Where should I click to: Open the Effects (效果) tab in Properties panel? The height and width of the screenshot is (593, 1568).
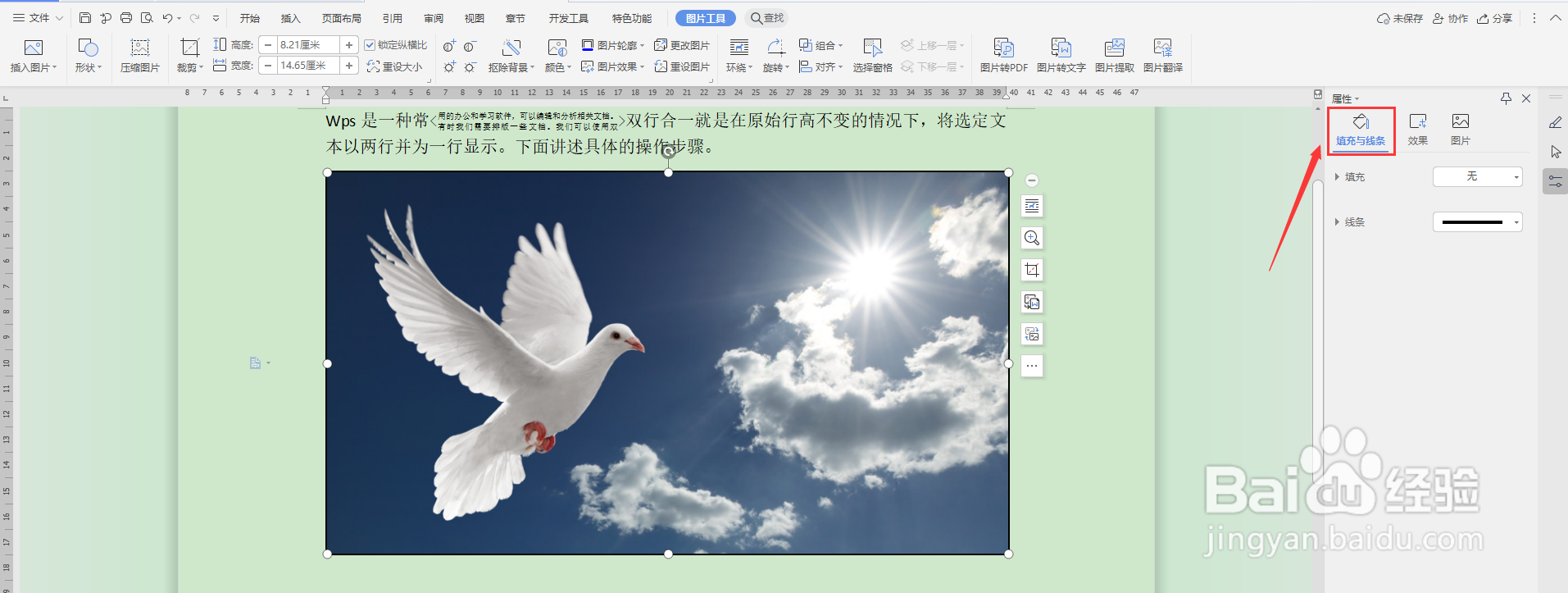point(1418,130)
